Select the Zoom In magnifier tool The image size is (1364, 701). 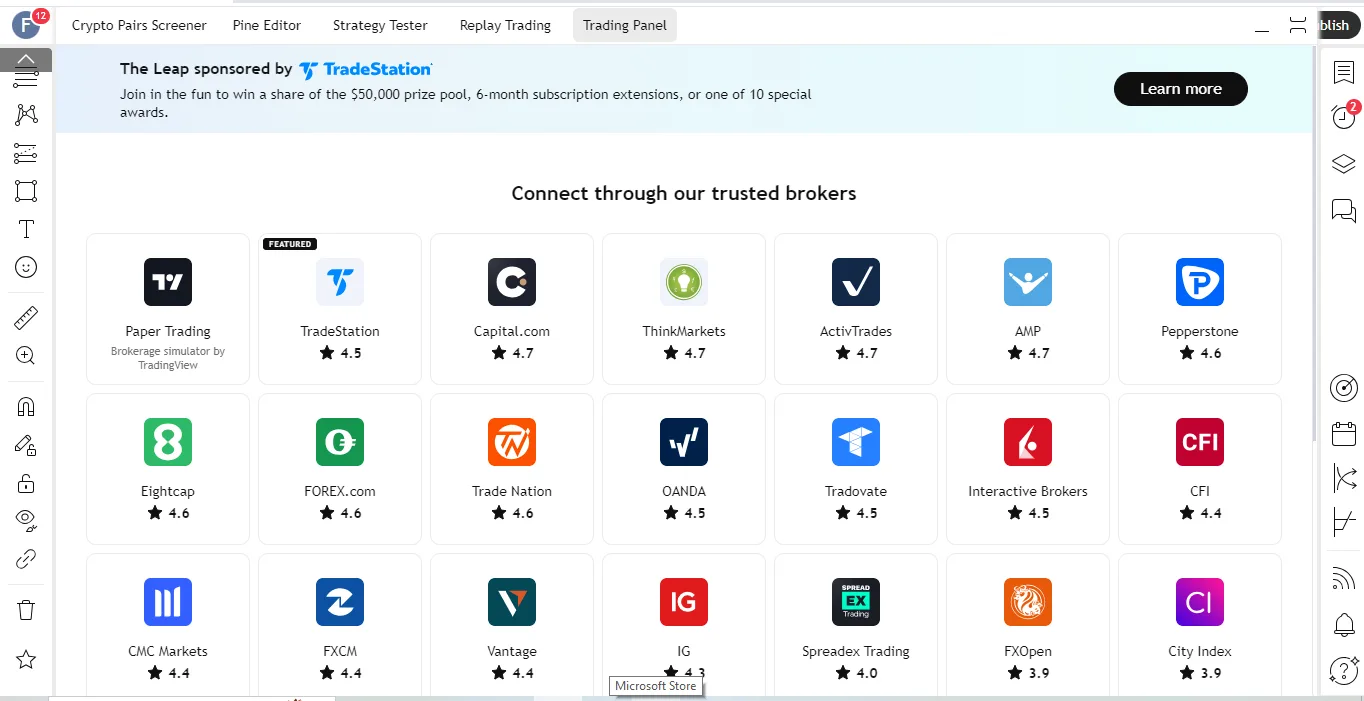pos(26,356)
